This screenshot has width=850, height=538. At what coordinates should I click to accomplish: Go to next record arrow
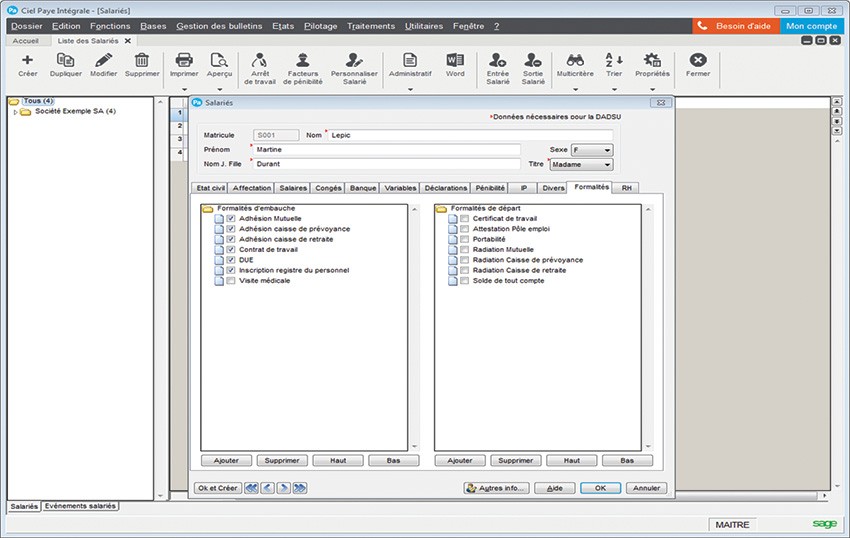(284, 488)
